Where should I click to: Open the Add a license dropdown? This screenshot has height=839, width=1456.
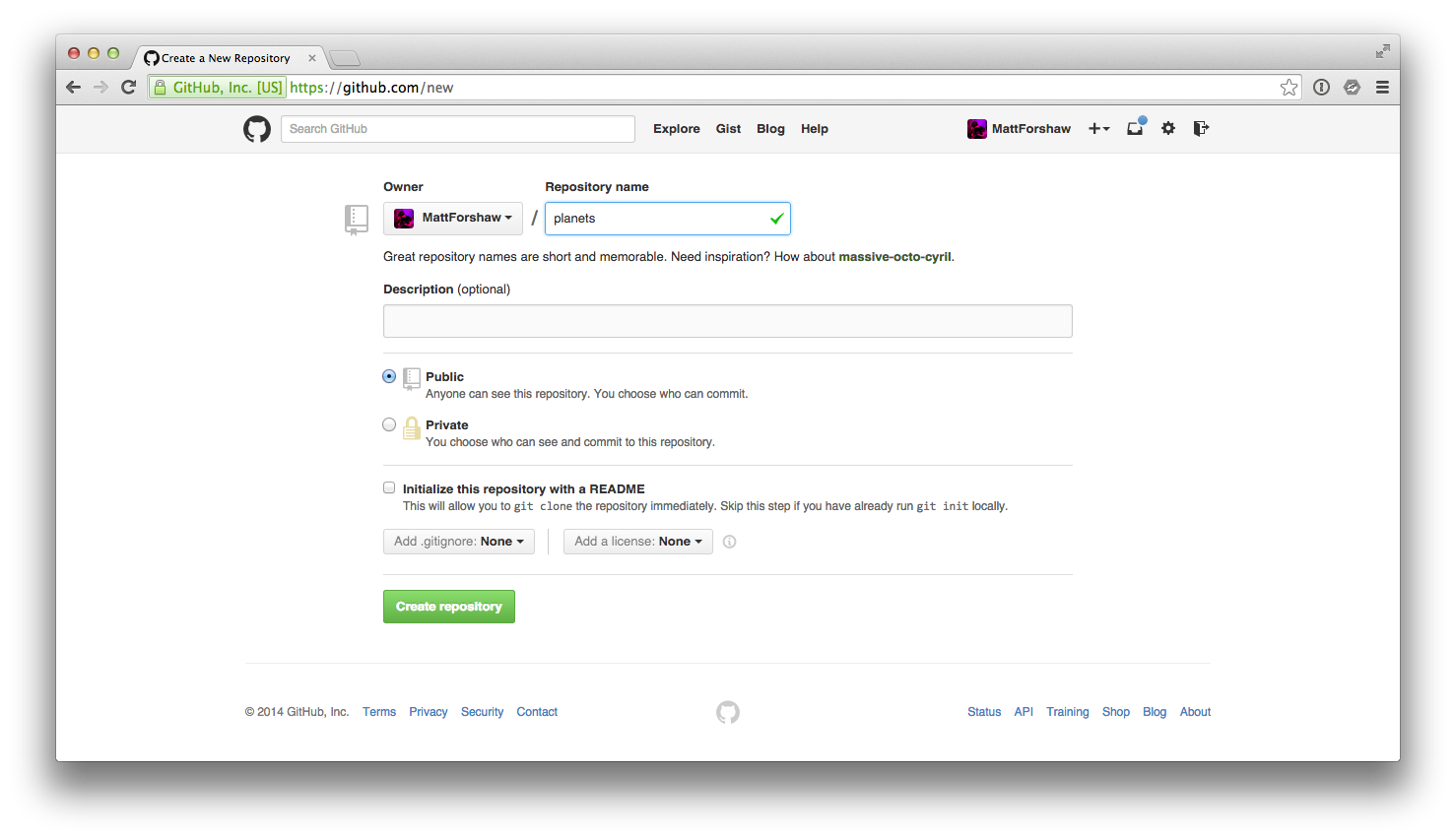[x=638, y=542]
